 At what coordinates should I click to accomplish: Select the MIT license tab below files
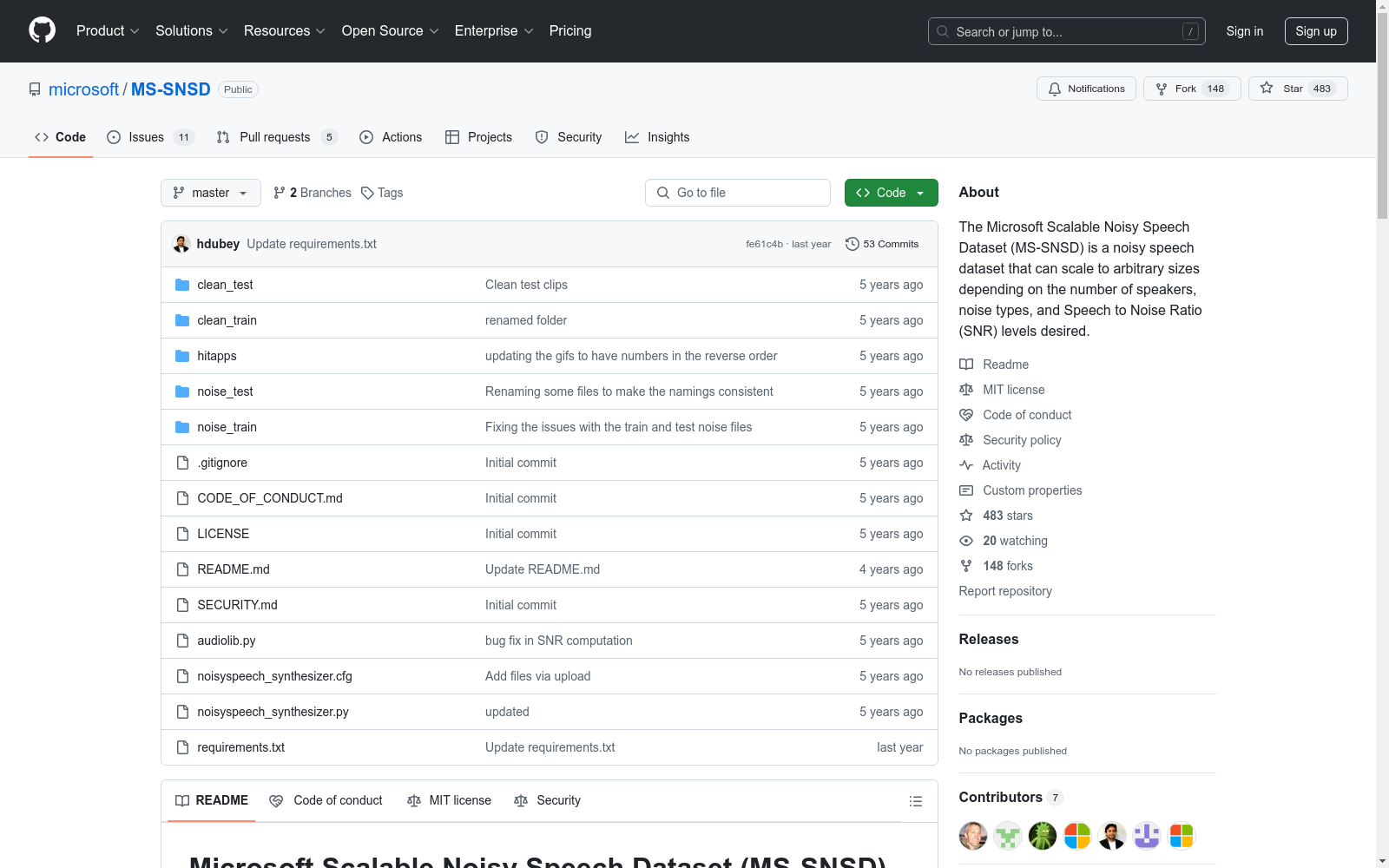point(449,800)
